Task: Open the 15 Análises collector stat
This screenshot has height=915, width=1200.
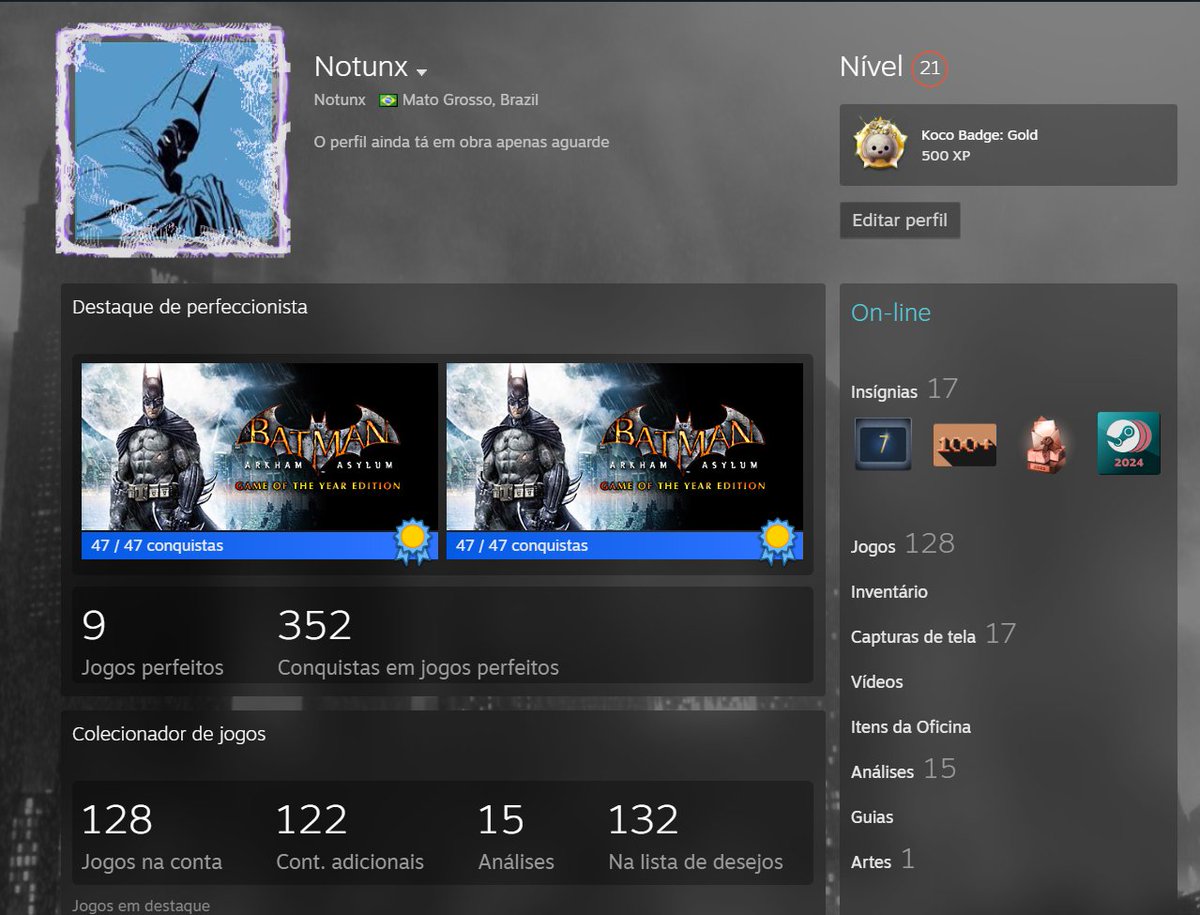Action: pos(515,837)
